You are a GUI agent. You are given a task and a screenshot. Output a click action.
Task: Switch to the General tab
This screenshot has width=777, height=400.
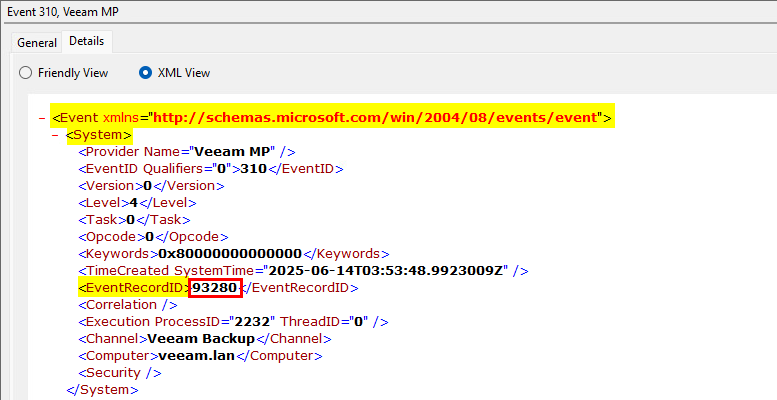[x=37, y=43]
